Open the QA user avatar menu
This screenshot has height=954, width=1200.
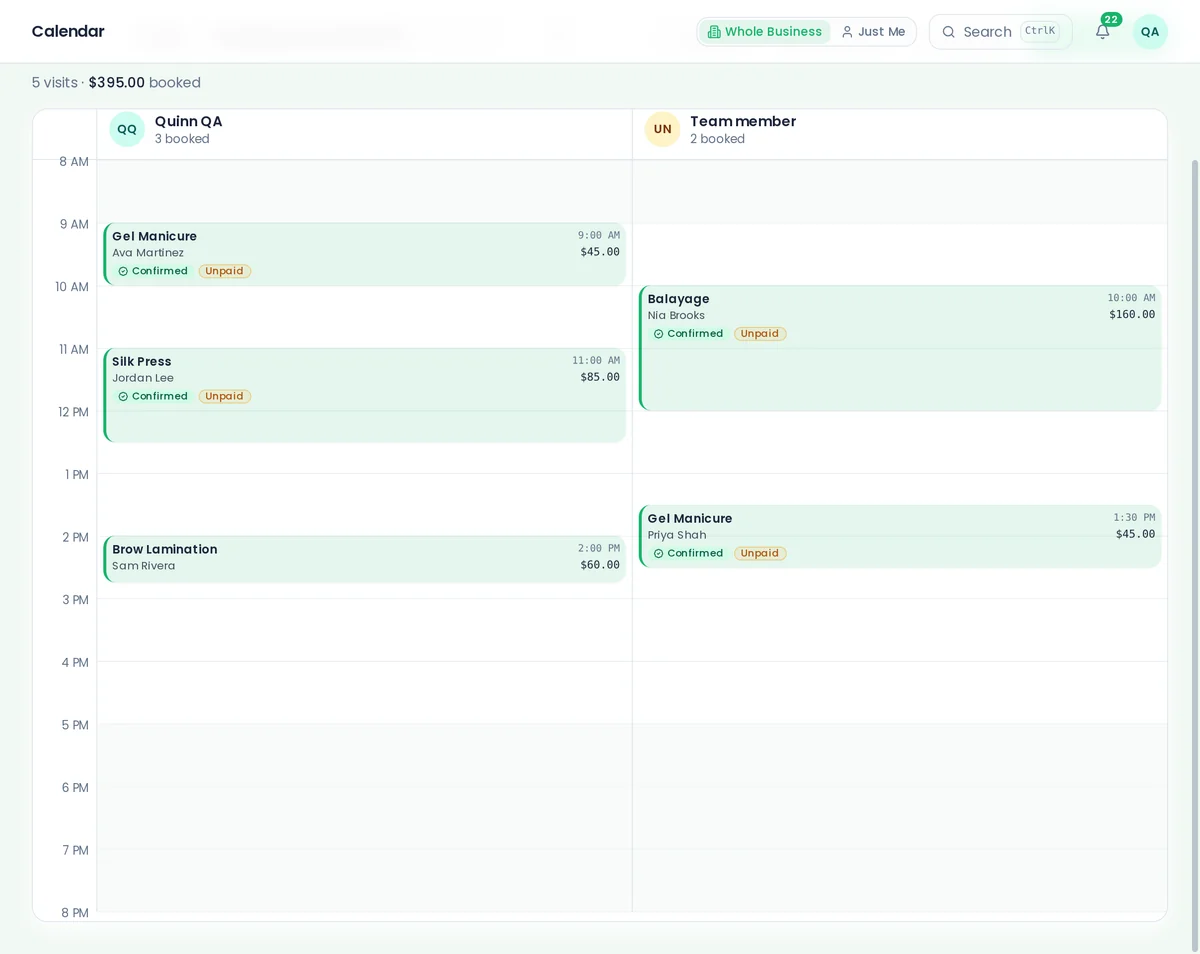tap(1150, 32)
